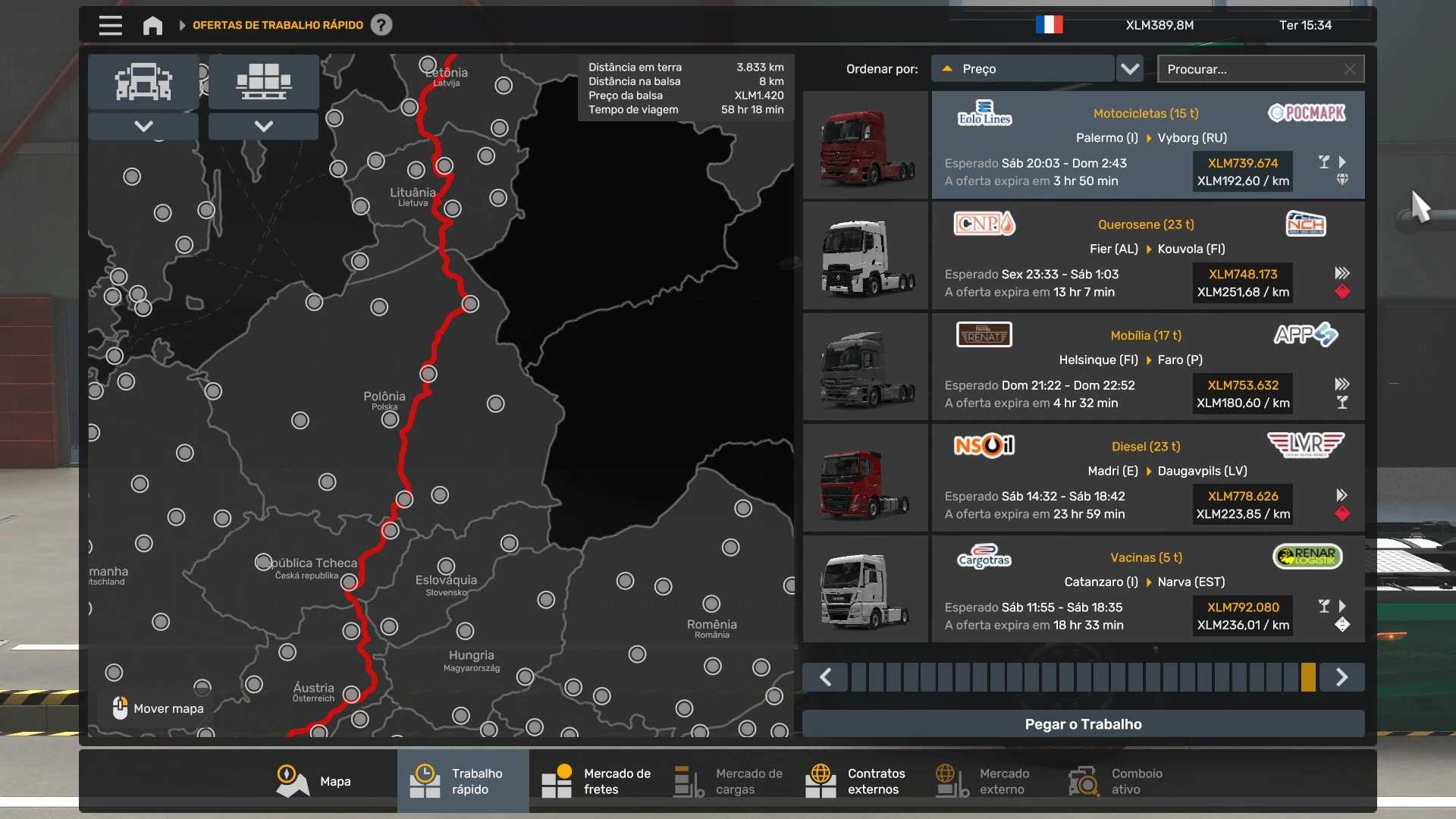Toggle the sort direction dropdown arrow
The height and width of the screenshot is (819, 1456).
click(1130, 69)
